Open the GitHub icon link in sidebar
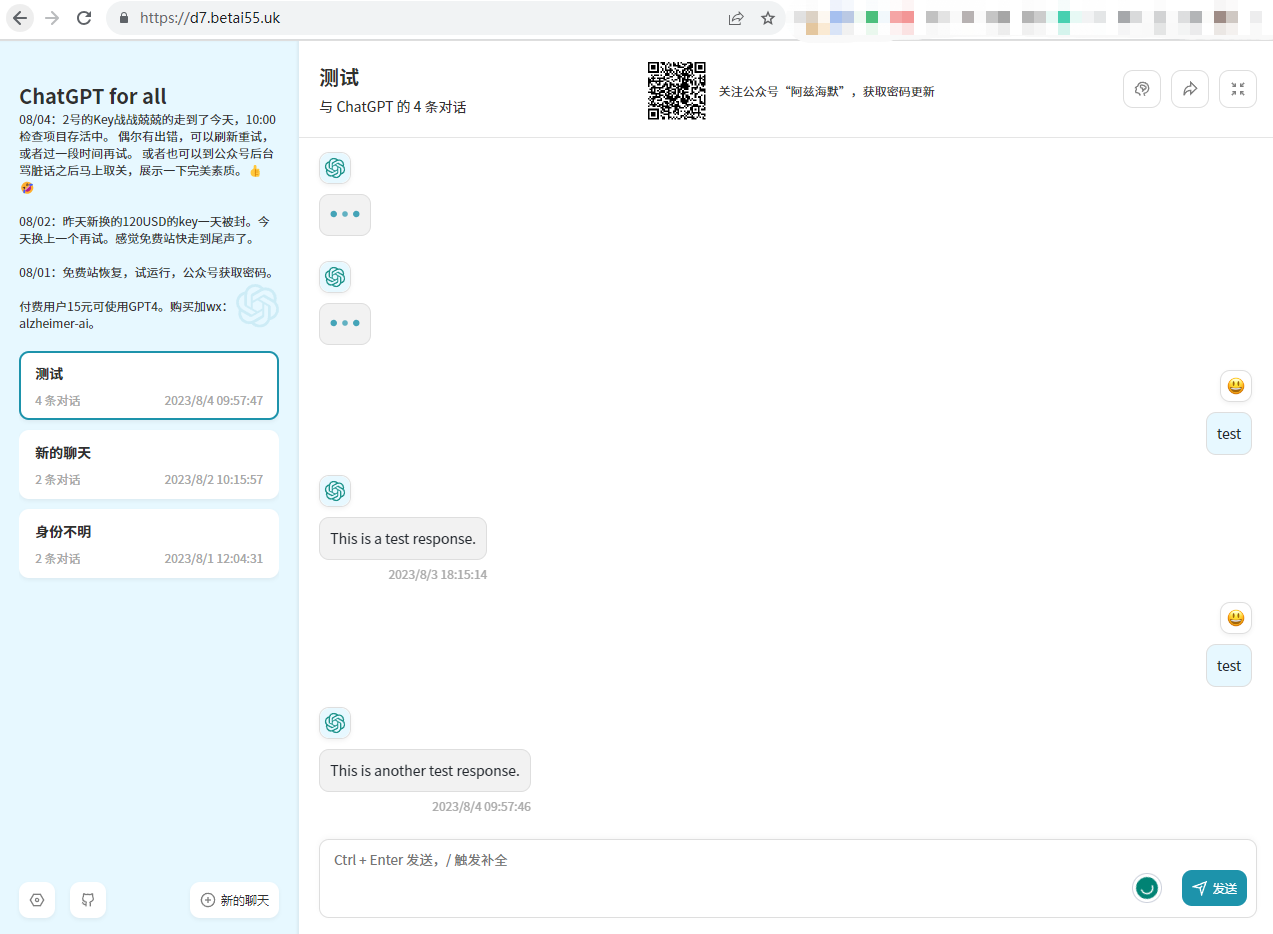Screen dimensions: 1273x934 pyautogui.click(x=88, y=900)
